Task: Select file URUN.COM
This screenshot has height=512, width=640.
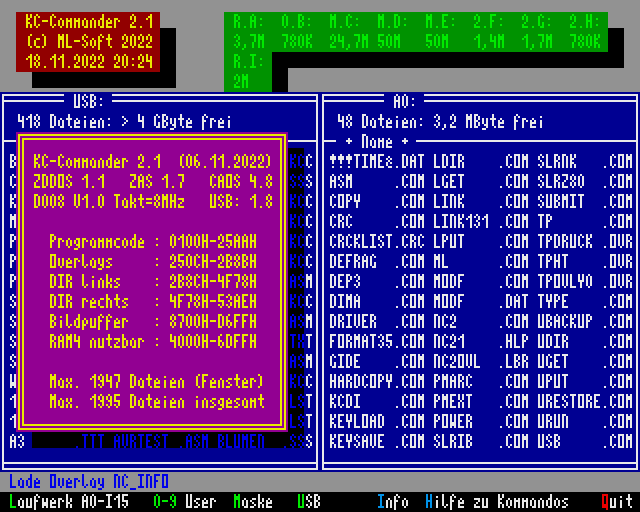Action: pyautogui.click(x=585, y=422)
